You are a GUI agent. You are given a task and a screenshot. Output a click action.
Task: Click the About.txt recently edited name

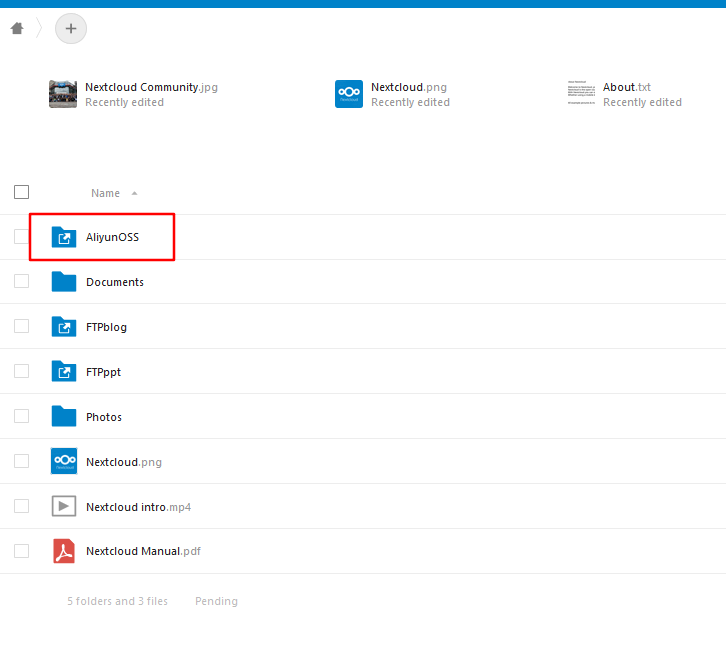[x=626, y=87]
